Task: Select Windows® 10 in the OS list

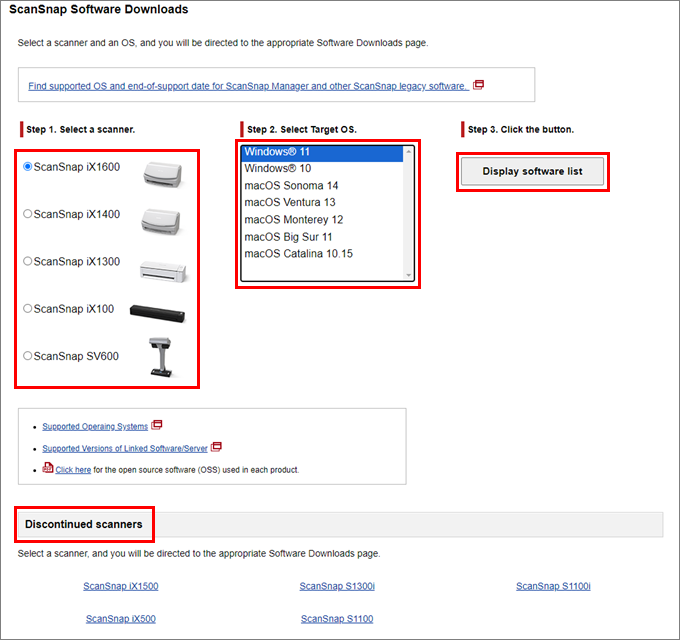Action: [x=322, y=168]
